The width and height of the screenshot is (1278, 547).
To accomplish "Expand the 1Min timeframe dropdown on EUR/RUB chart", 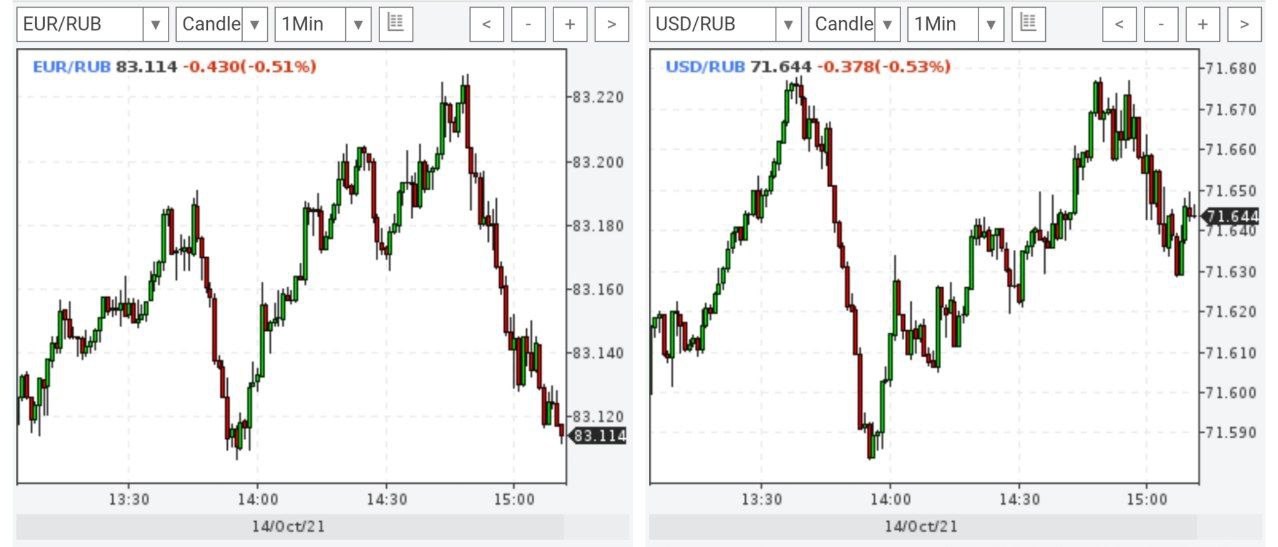I will (x=322, y=23).
